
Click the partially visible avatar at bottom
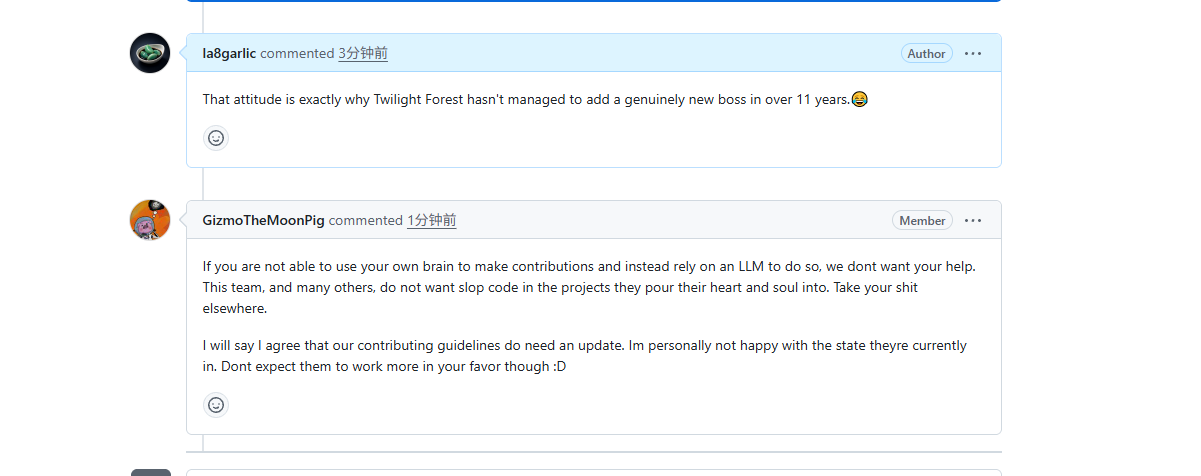[150, 472]
